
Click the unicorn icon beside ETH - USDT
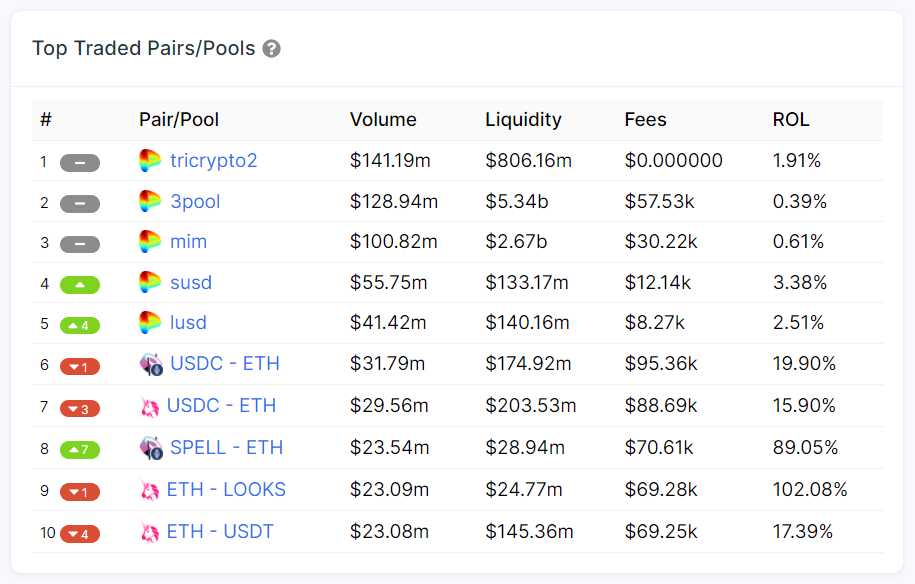[149, 532]
